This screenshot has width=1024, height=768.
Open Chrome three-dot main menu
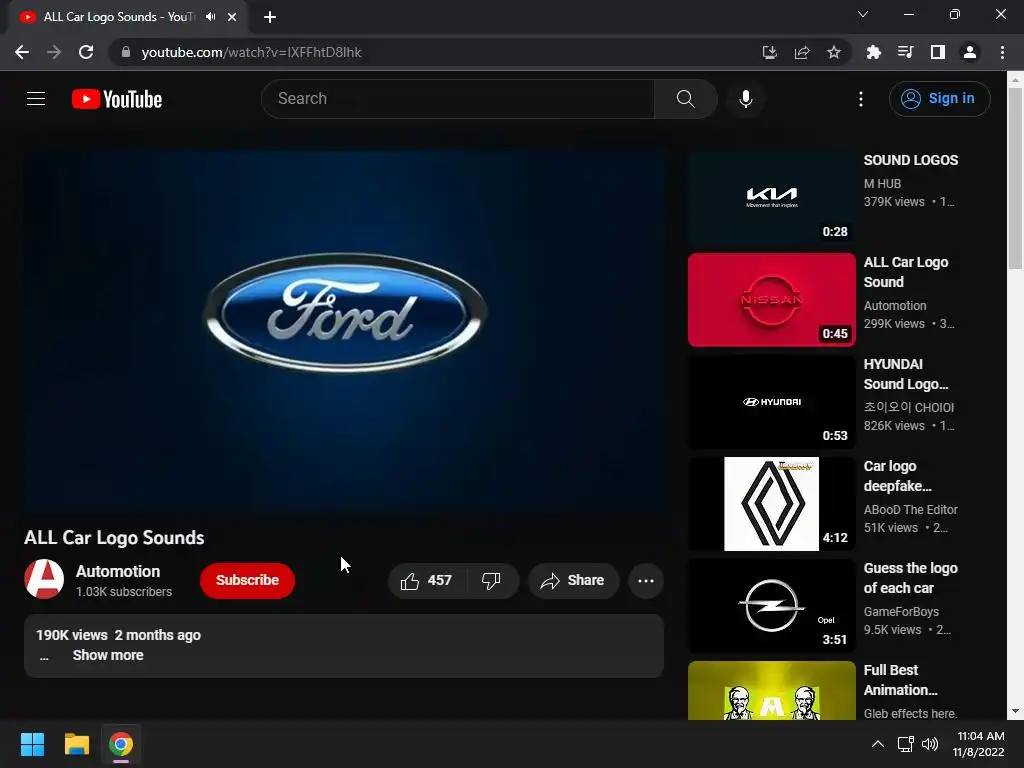pyautogui.click(x=1002, y=52)
